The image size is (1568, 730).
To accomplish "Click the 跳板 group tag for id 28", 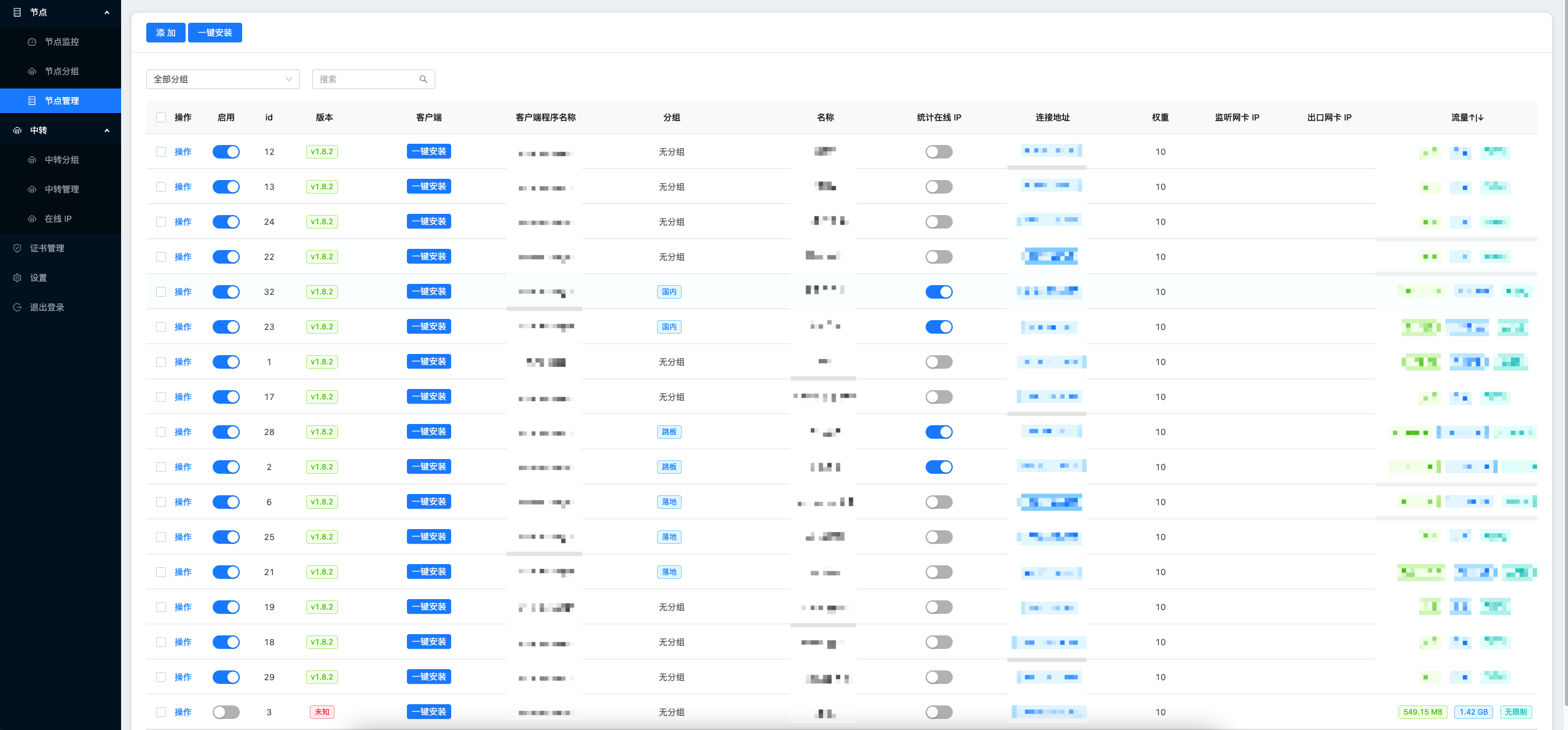I will pos(669,432).
